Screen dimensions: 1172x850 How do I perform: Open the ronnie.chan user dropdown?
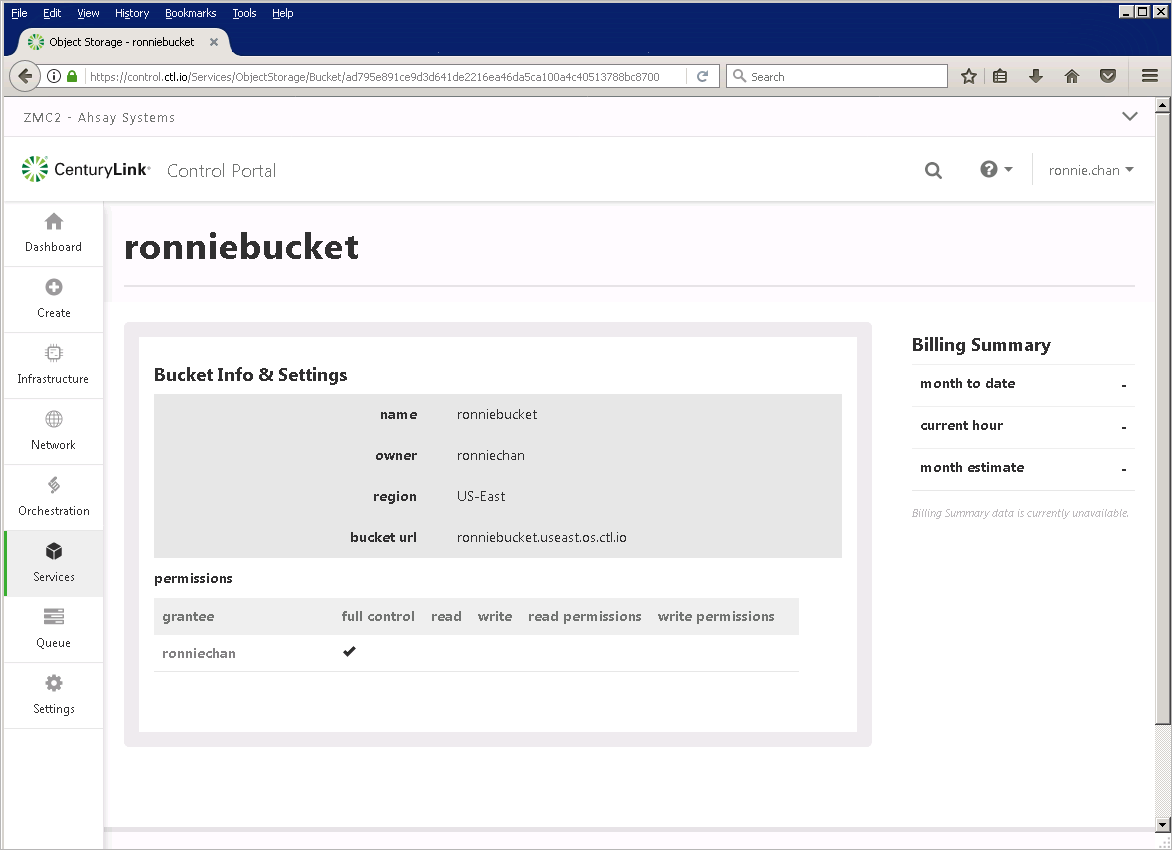(x=1091, y=170)
